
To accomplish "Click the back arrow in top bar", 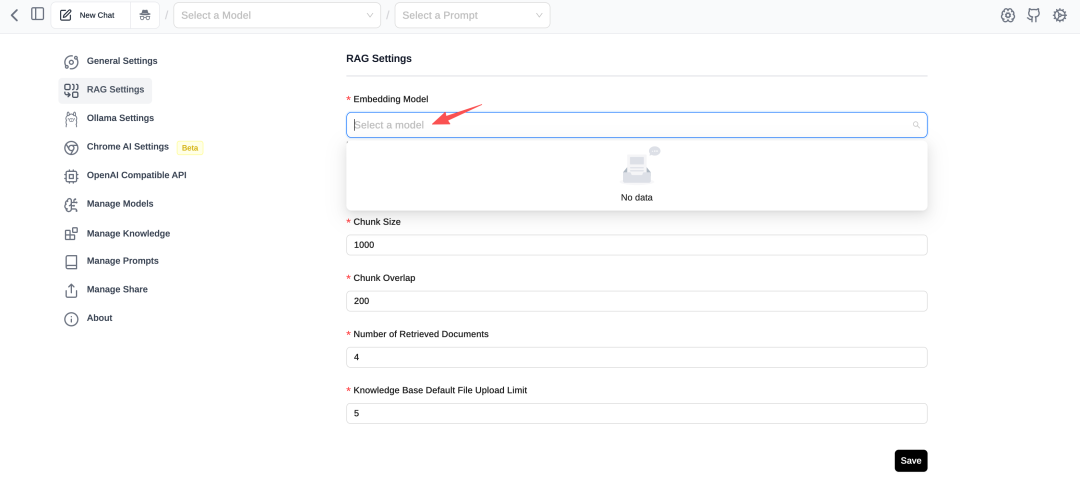I will click(x=14, y=15).
